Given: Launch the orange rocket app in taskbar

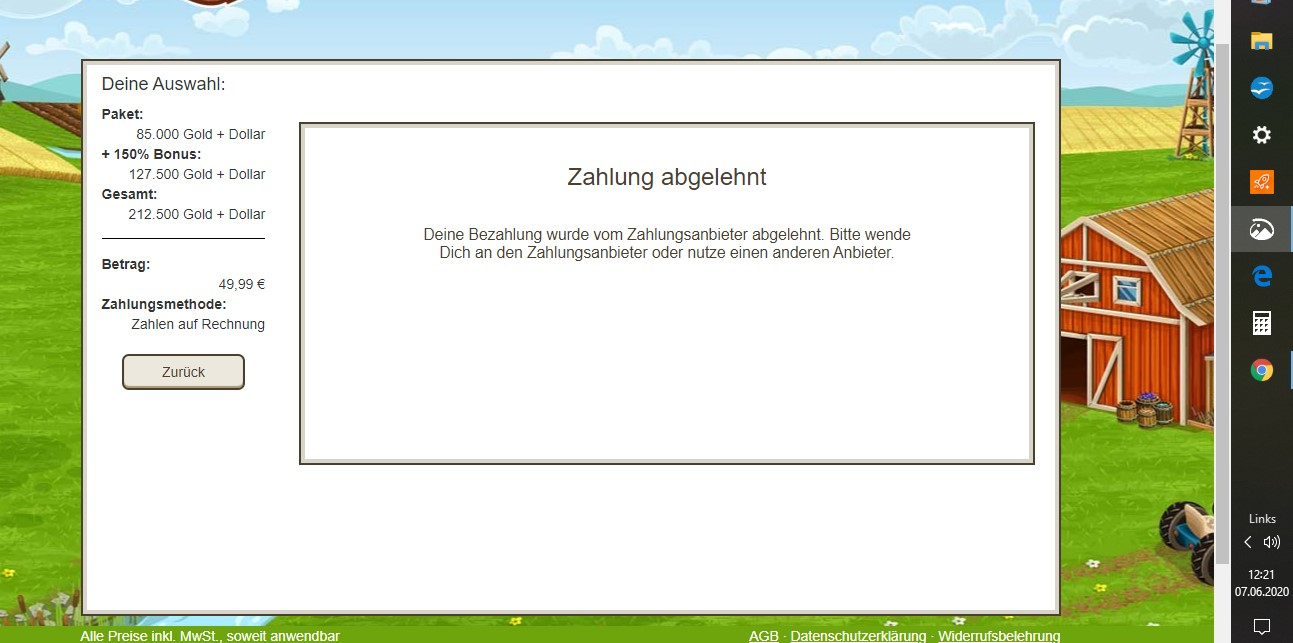Looking at the screenshot, I should 1262,182.
